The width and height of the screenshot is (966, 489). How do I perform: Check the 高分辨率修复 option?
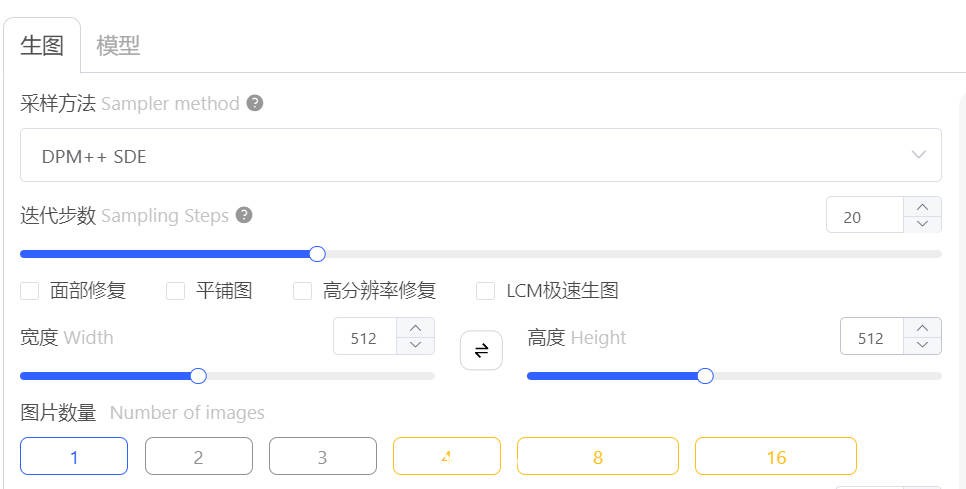coord(302,291)
